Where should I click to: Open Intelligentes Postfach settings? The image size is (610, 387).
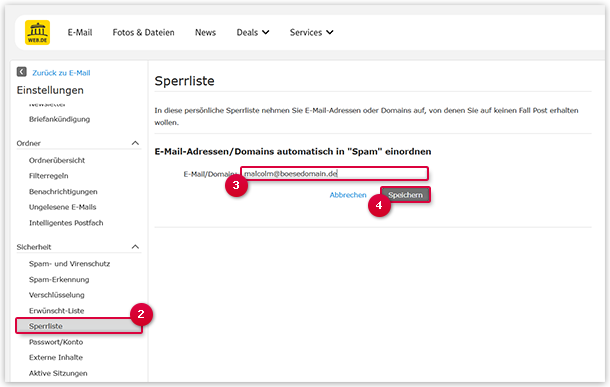click(66, 223)
